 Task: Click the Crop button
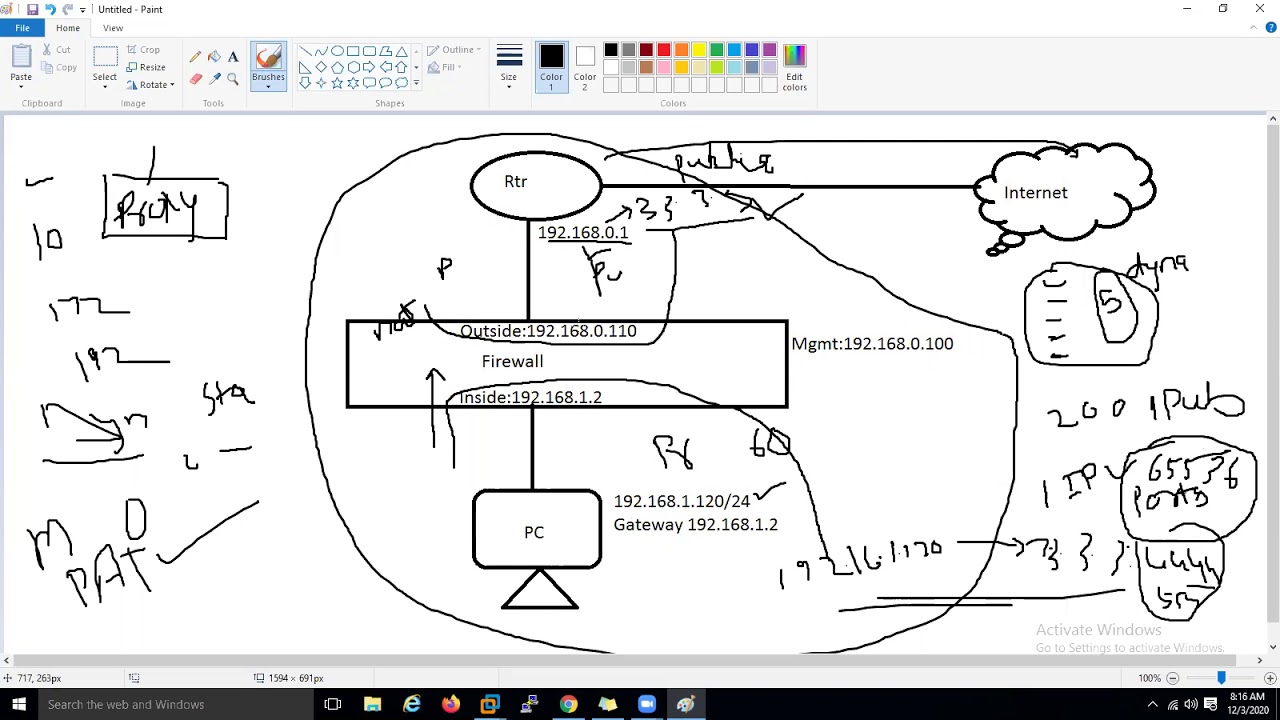point(143,49)
